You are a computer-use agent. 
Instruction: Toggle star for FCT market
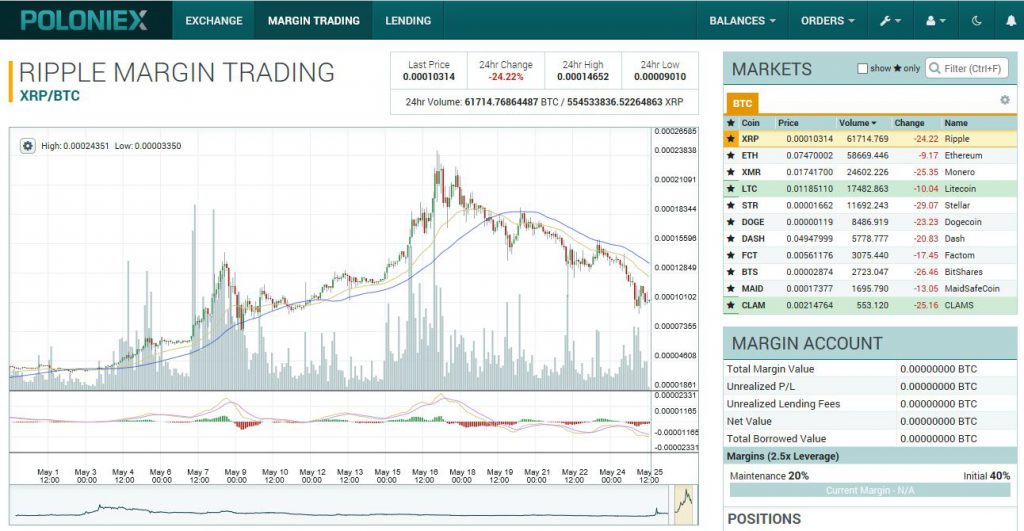pyautogui.click(x=731, y=255)
